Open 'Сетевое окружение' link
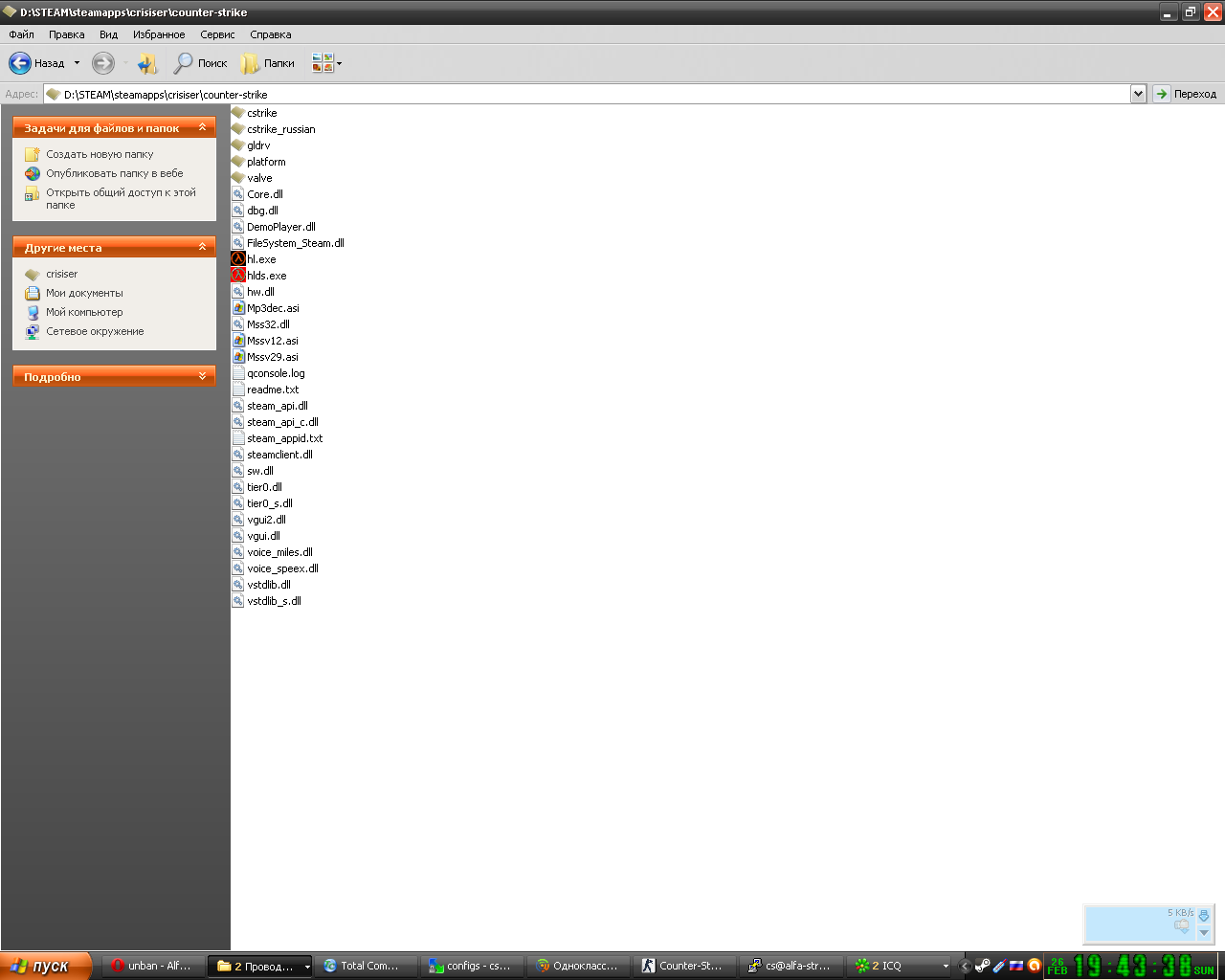1225x980 pixels. 95,331
